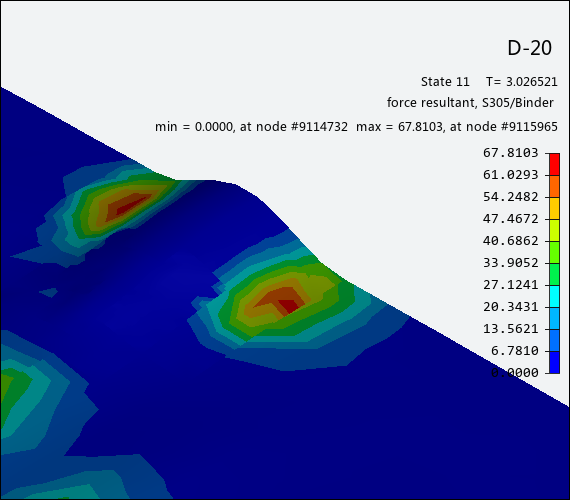Click the 13.5621 legend value

tap(510, 329)
